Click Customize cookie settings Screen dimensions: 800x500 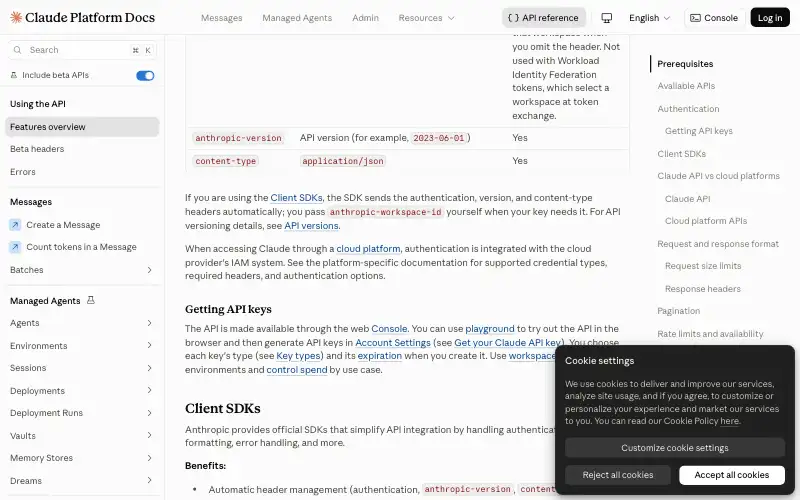click(x=674, y=448)
